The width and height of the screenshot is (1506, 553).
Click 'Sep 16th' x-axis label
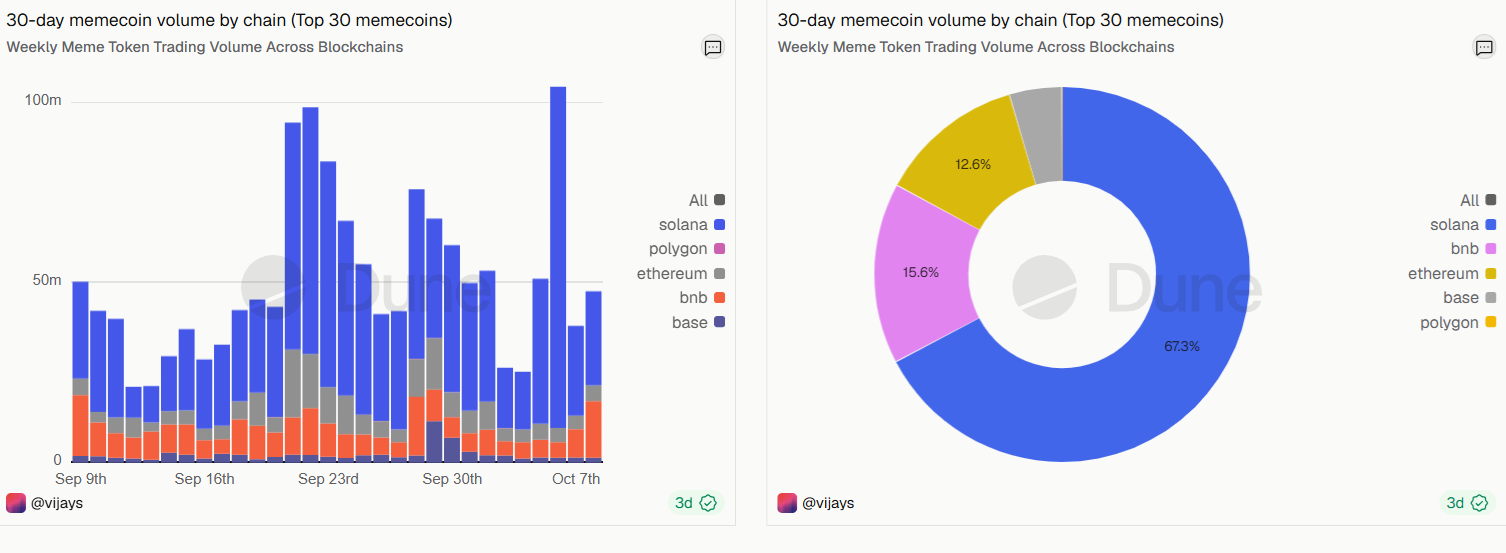click(x=204, y=479)
